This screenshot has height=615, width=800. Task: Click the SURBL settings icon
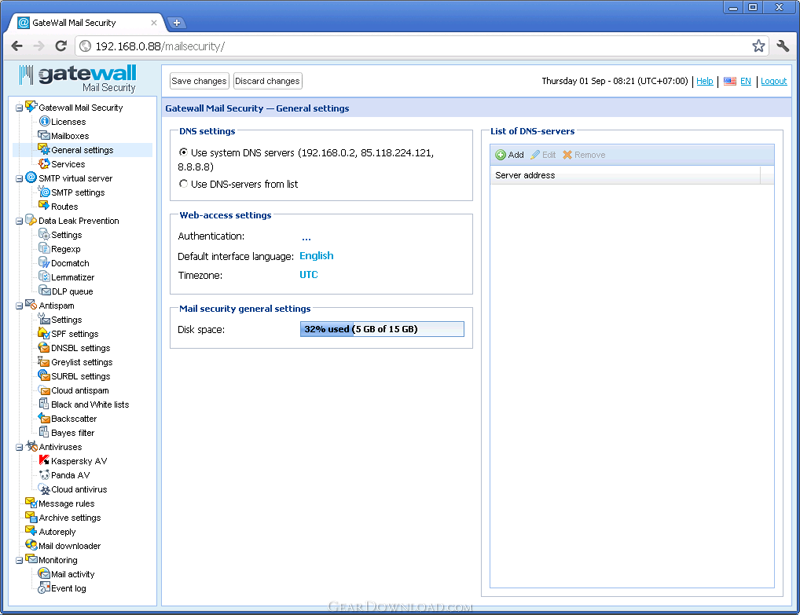tap(44, 376)
